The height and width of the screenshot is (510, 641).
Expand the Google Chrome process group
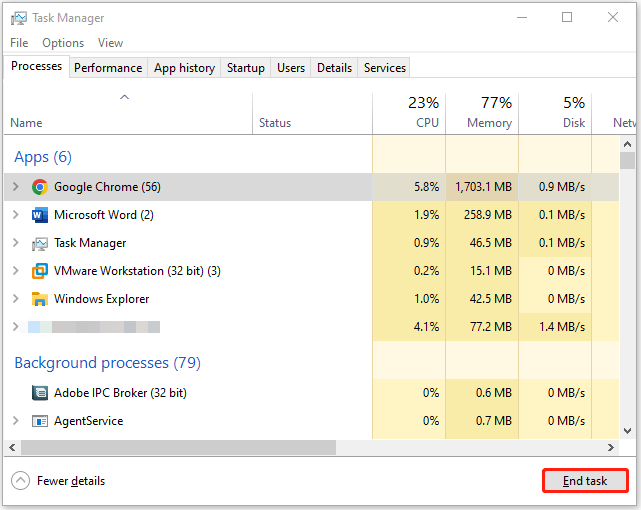point(15,187)
